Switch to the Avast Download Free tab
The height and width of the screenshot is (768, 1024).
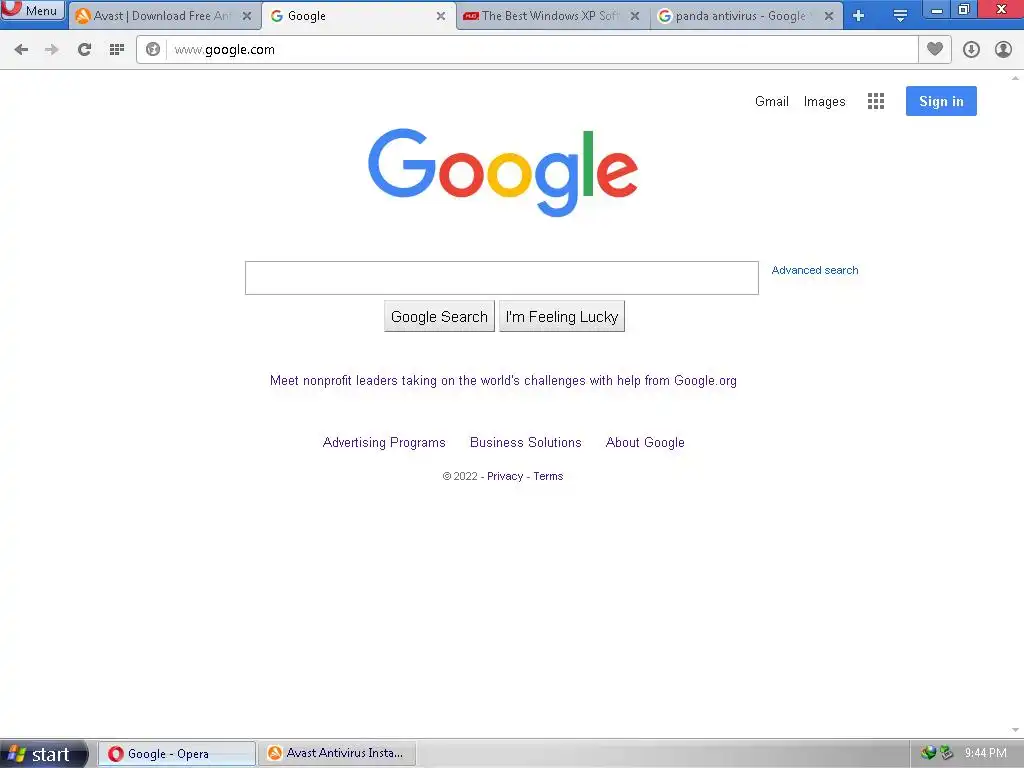click(x=163, y=16)
